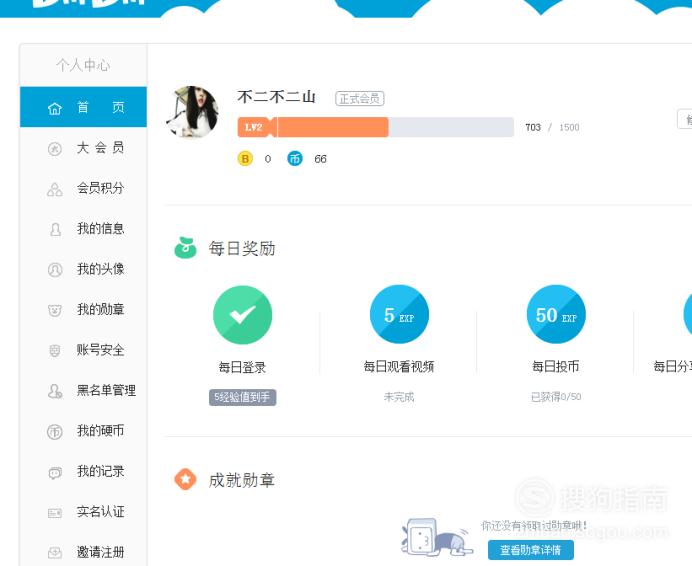Click the 正式会员 badge
The image size is (692, 566).
pos(360,98)
